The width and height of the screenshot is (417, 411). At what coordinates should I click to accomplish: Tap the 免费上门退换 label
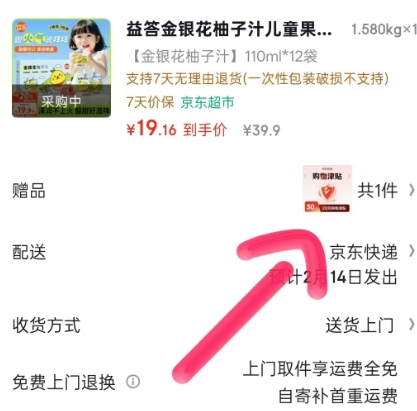64,382
